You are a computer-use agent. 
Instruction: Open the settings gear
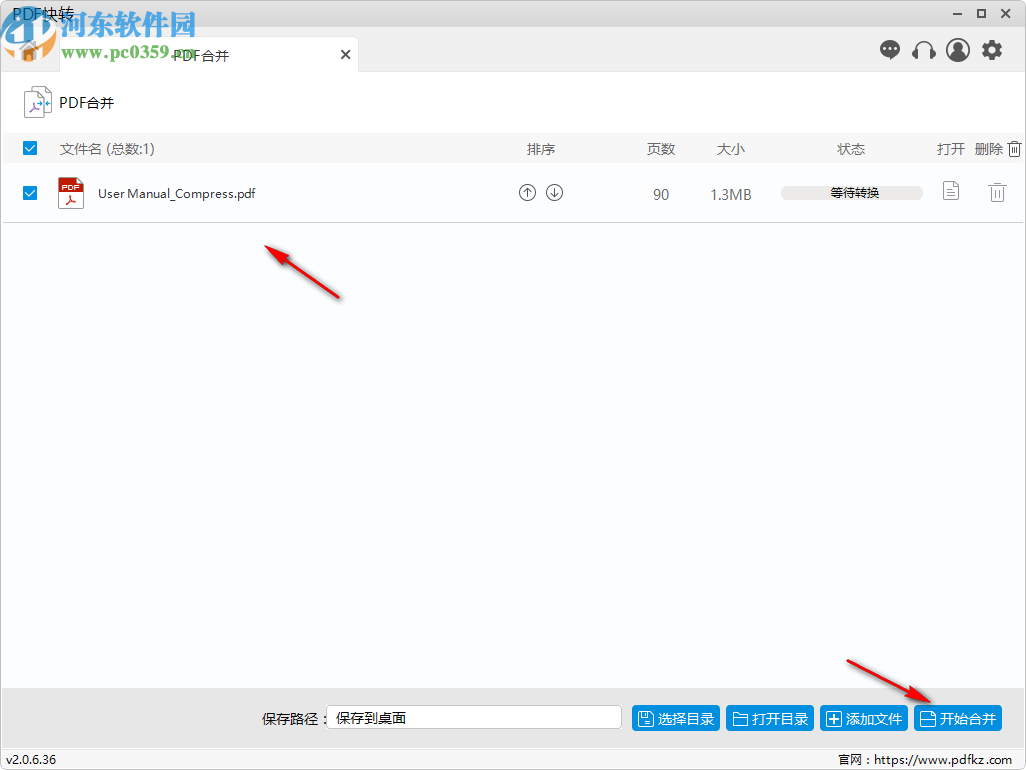coord(991,50)
